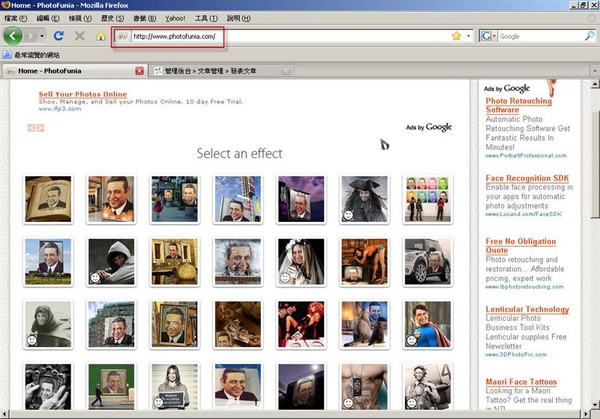Viewport: 600px width, 419px height.
Task: Open the 檔案(F) menu
Action: tap(16, 18)
